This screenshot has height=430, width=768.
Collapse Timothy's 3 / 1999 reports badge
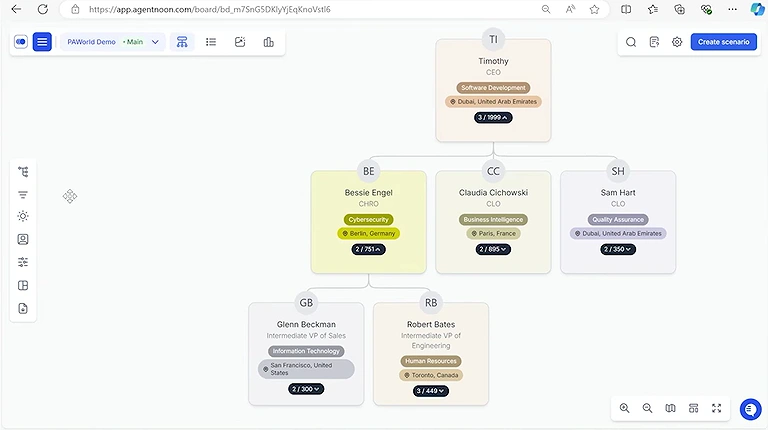click(x=493, y=118)
